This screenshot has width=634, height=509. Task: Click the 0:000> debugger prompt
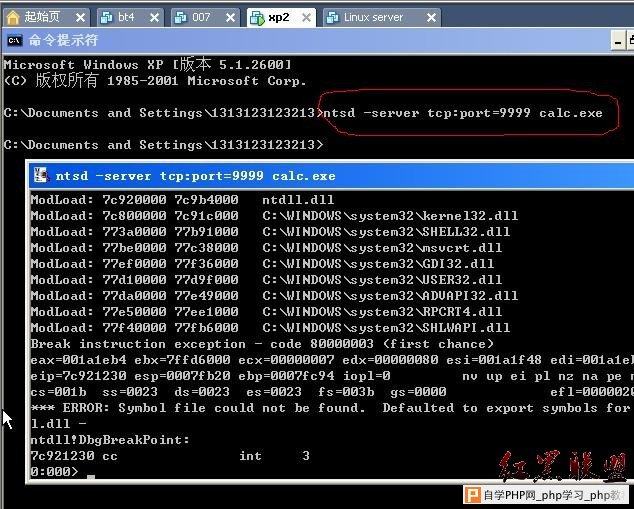[x=54, y=471]
